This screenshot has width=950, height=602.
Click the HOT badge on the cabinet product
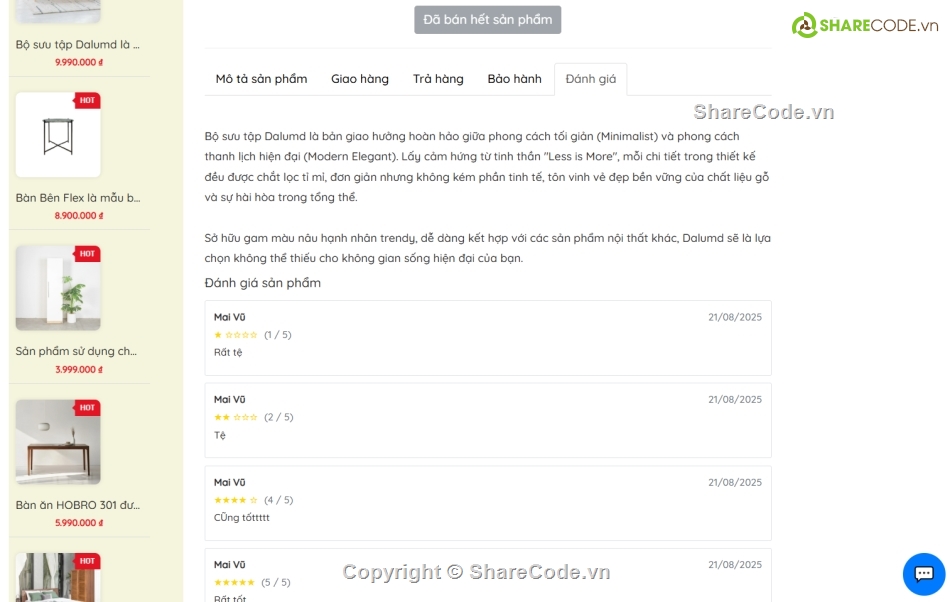pyautogui.click(x=87, y=254)
